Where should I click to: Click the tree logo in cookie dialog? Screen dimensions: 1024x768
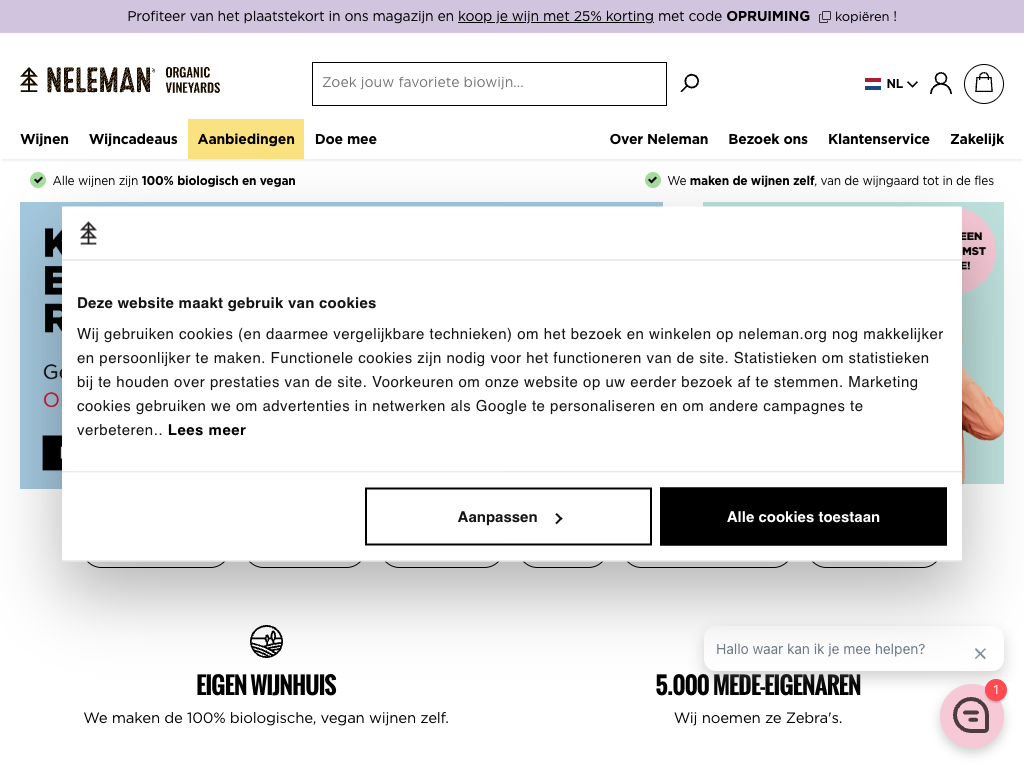[89, 233]
